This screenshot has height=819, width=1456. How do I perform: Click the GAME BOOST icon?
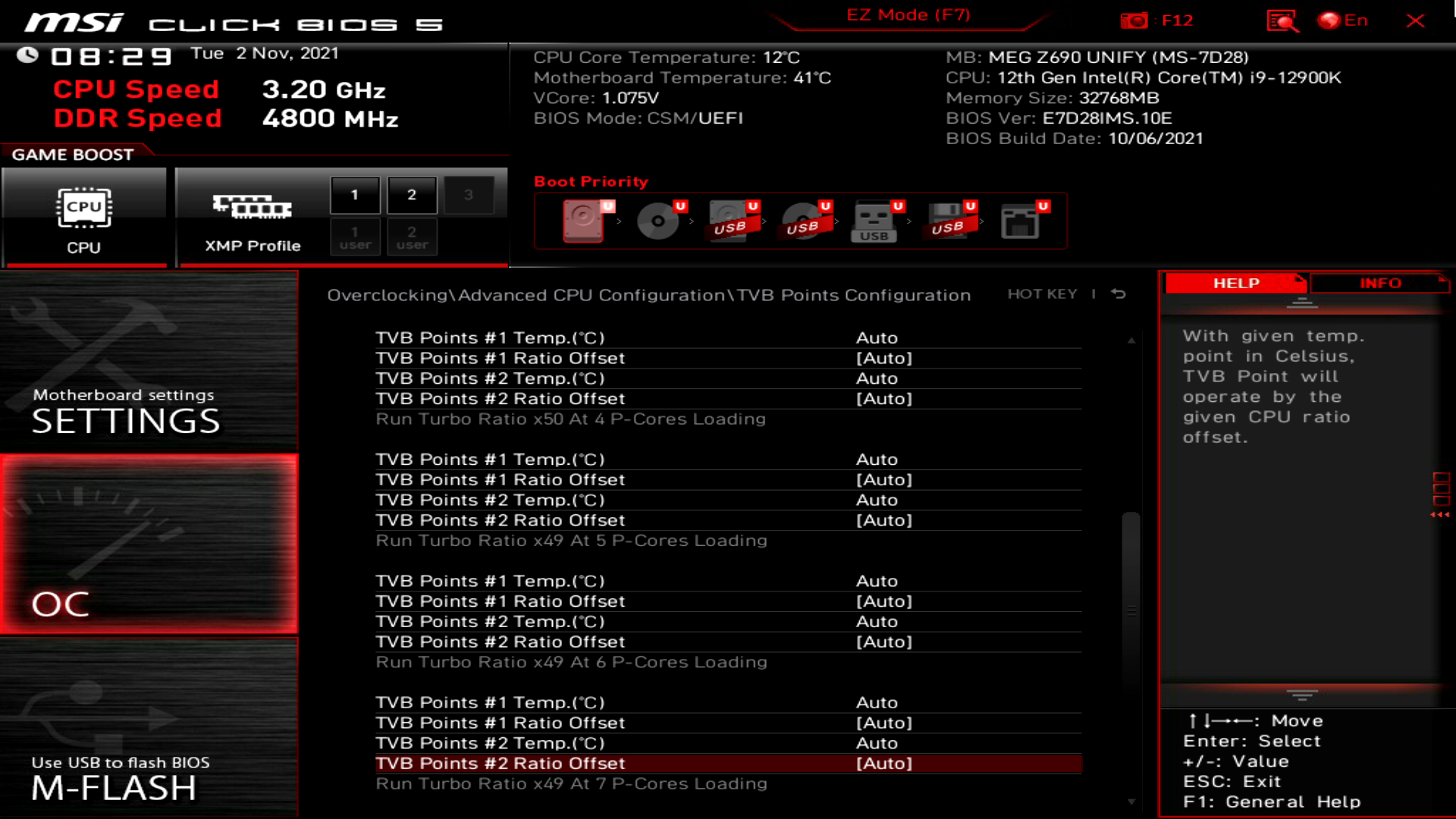click(x=83, y=214)
